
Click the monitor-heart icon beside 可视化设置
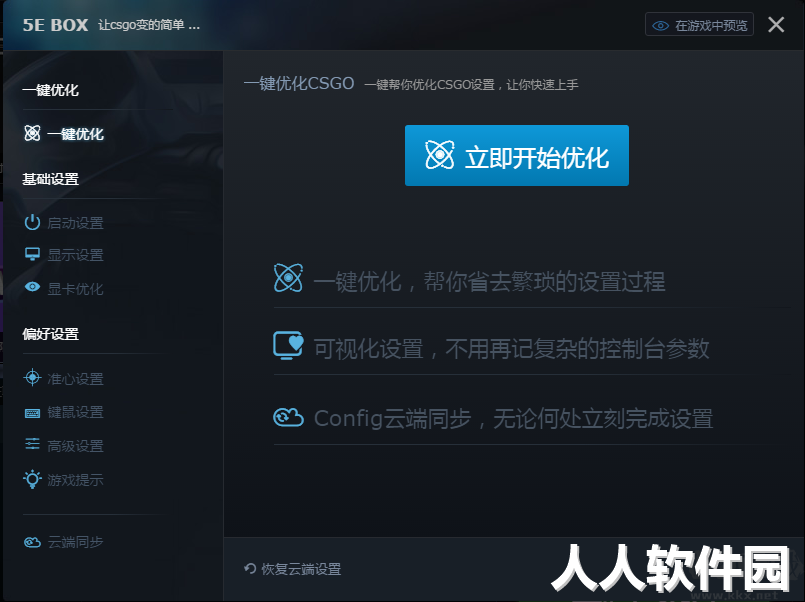(288, 345)
